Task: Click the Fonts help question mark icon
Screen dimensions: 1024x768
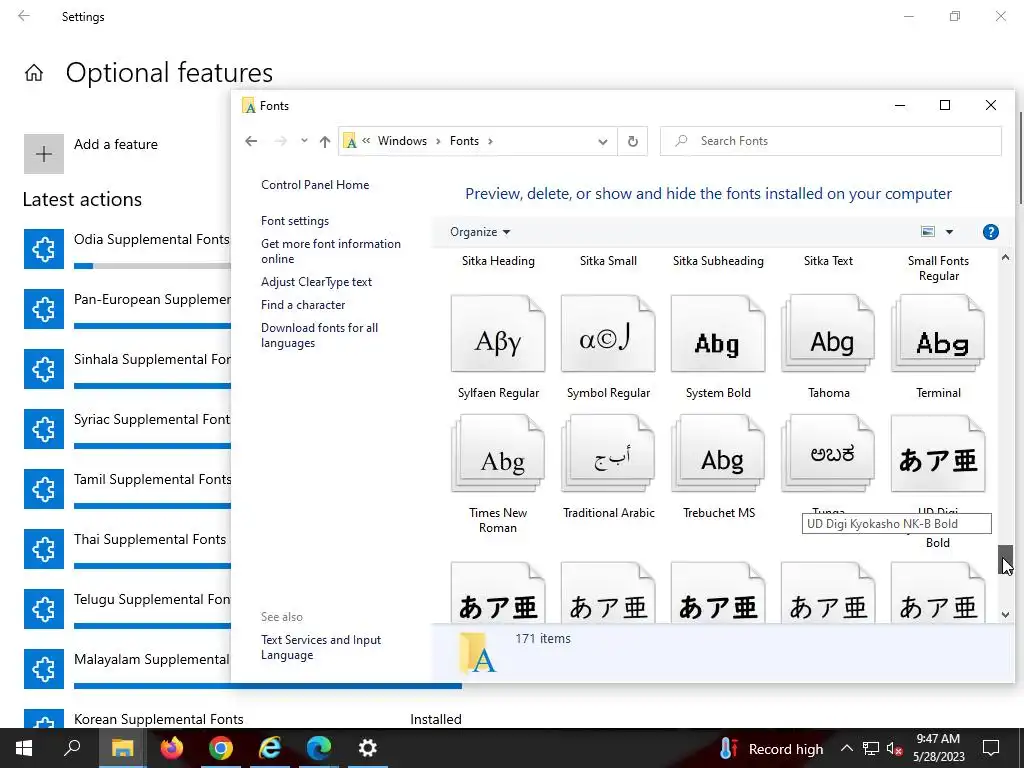Action: point(990,232)
